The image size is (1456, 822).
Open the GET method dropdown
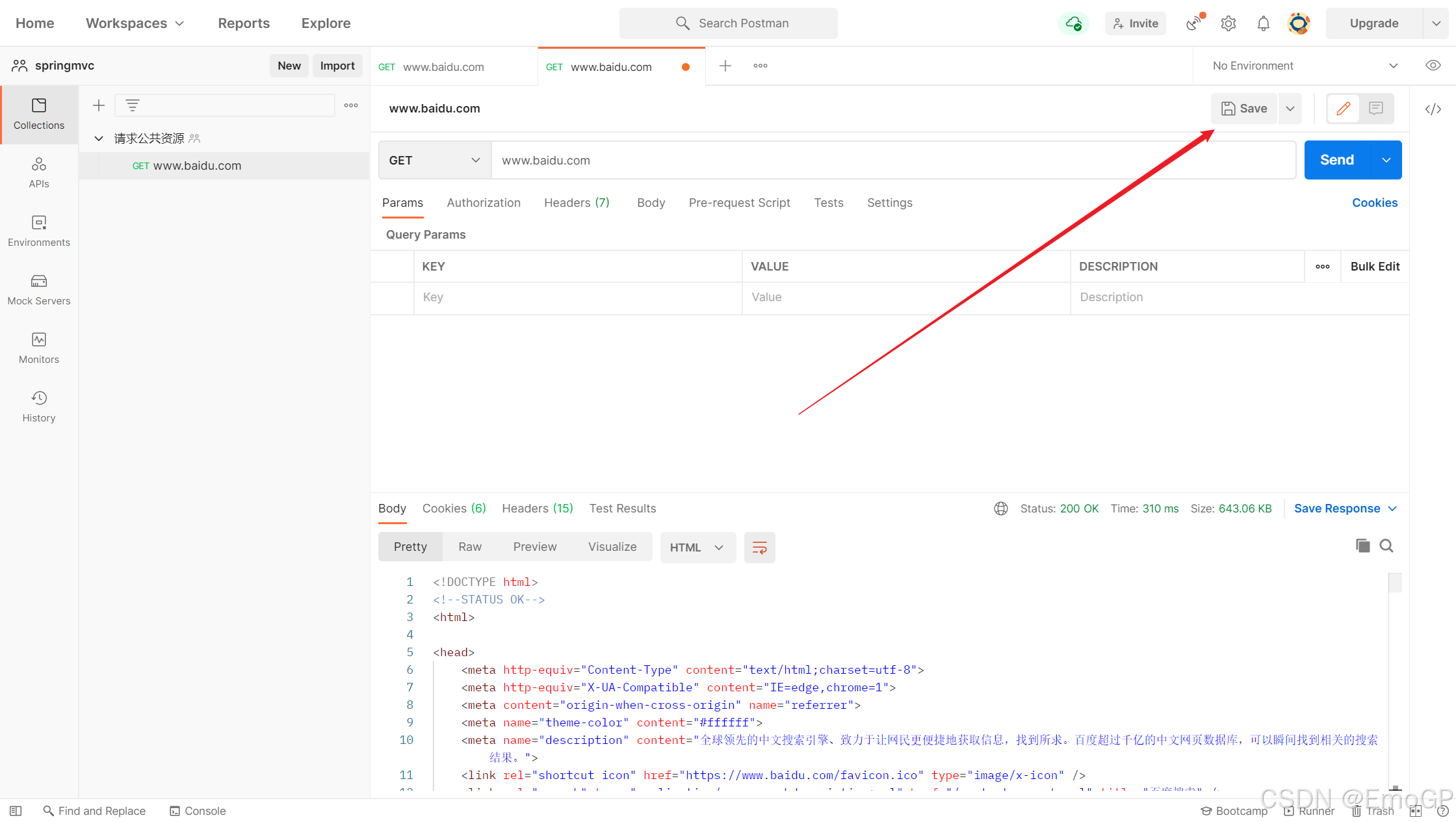pyautogui.click(x=434, y=160)
